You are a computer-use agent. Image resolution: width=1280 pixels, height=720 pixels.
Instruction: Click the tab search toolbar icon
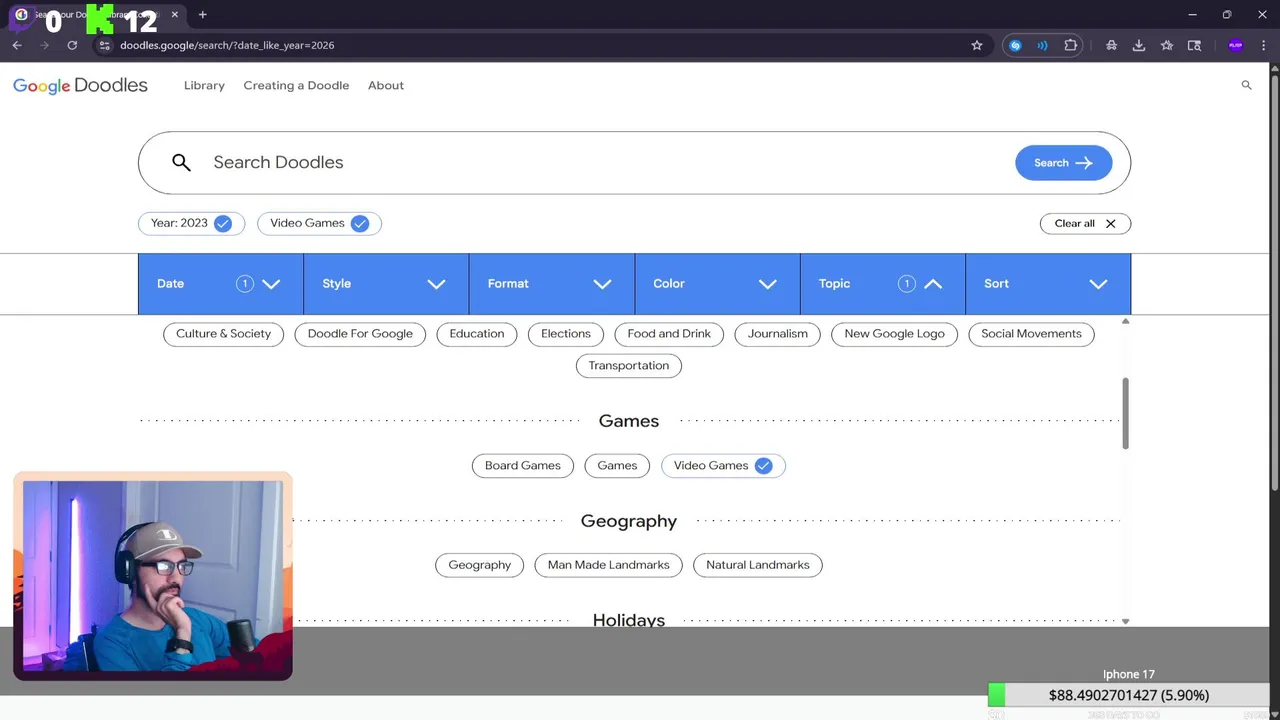(x=1194, y=45)
